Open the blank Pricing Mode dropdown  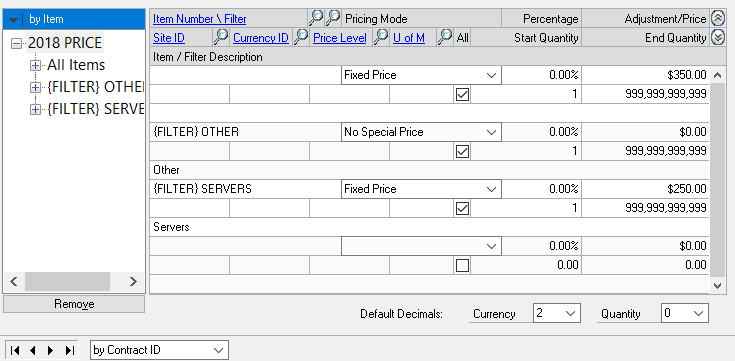(x=491, y=246)
